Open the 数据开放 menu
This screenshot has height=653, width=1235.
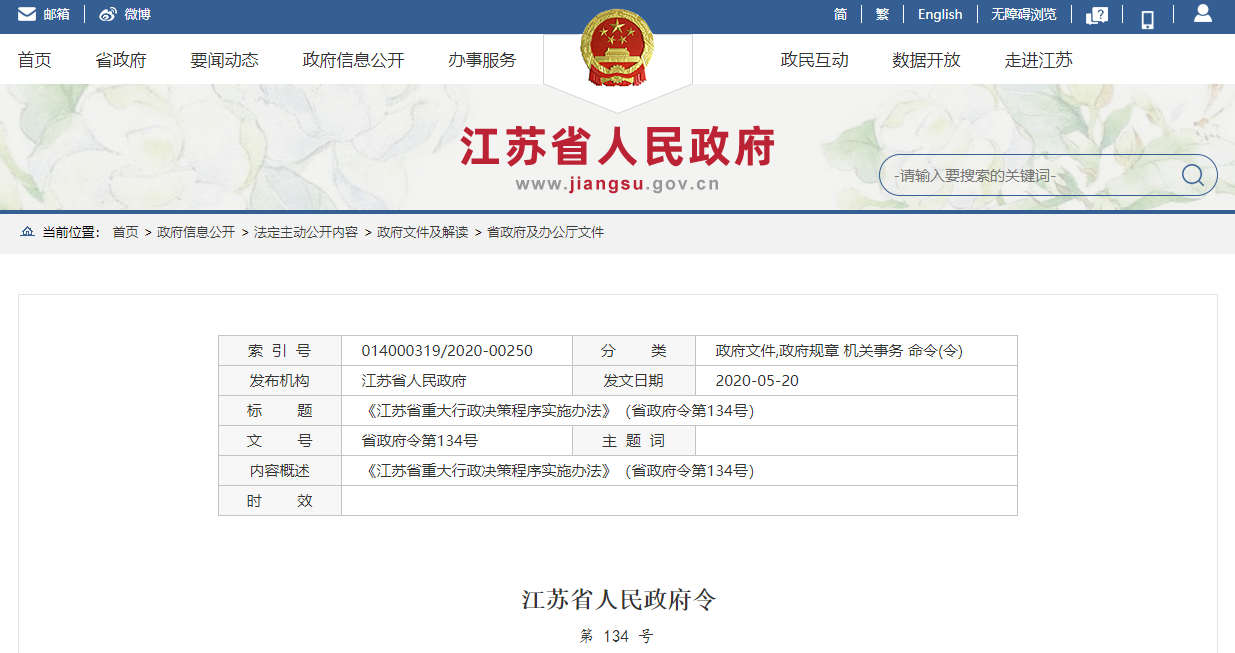[927, 60]
